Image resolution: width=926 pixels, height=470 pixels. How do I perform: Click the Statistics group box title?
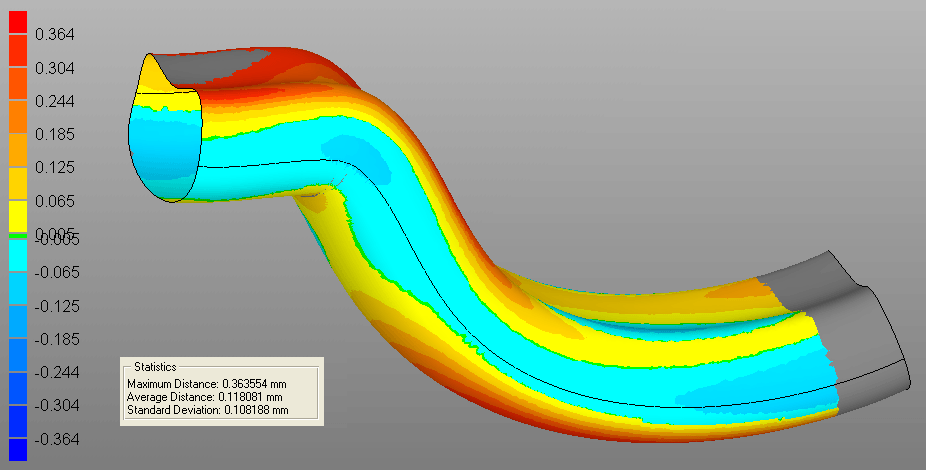(x=154, y=368)
